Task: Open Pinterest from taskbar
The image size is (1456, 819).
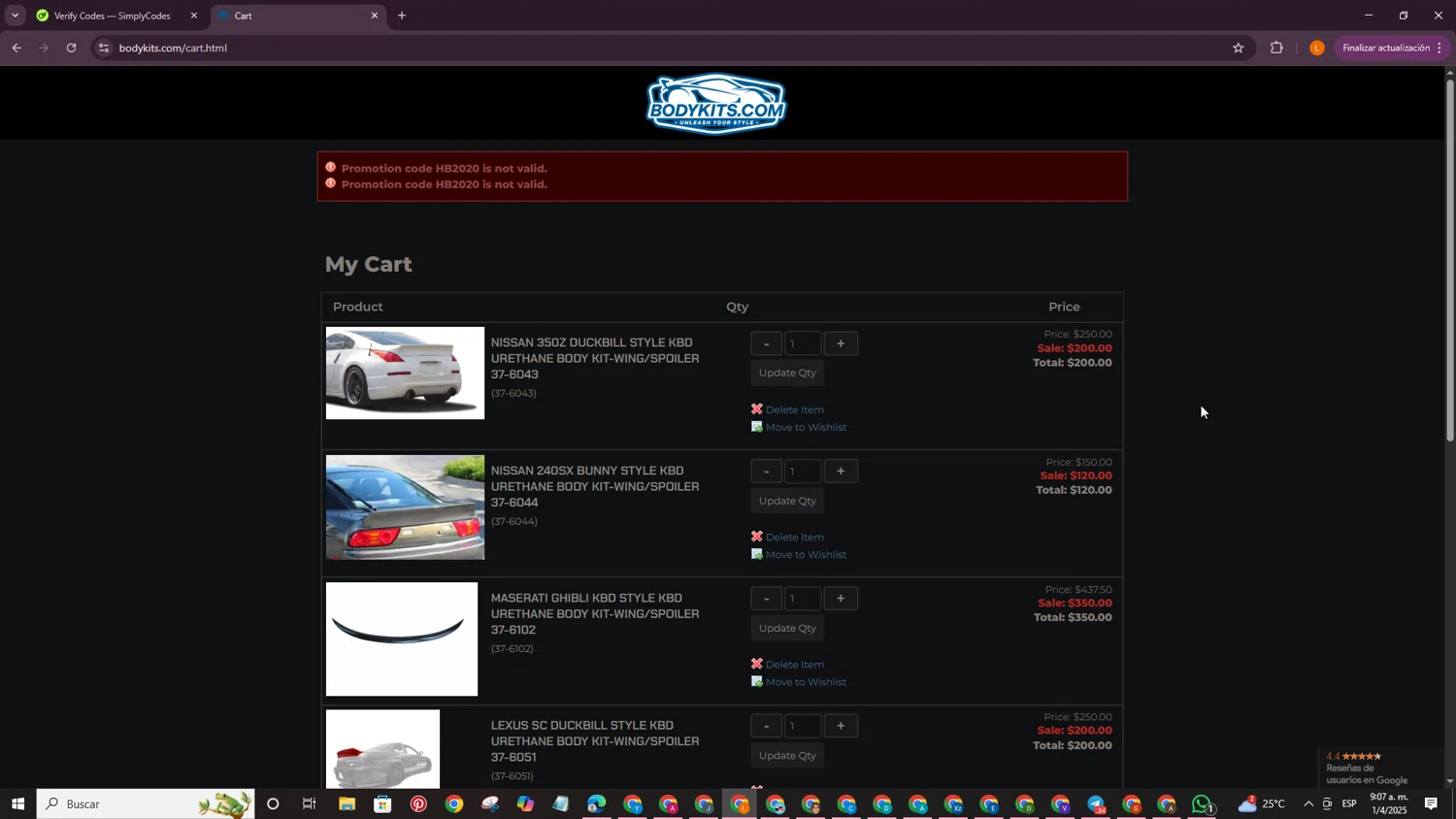Action: pyautogui.click(x=418, y=803)
